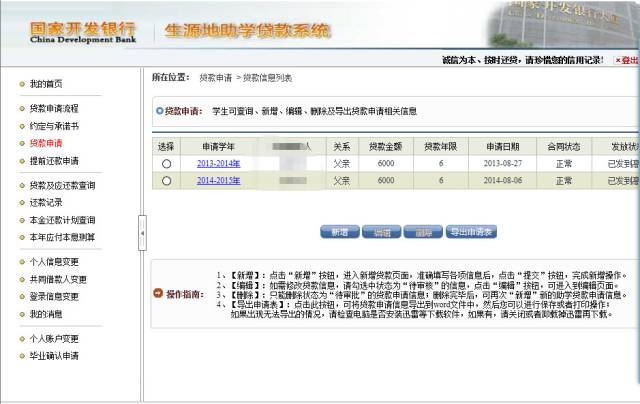Open the 2014-2015年 application year link
This screenshot has width=640, height=404.
219,181
